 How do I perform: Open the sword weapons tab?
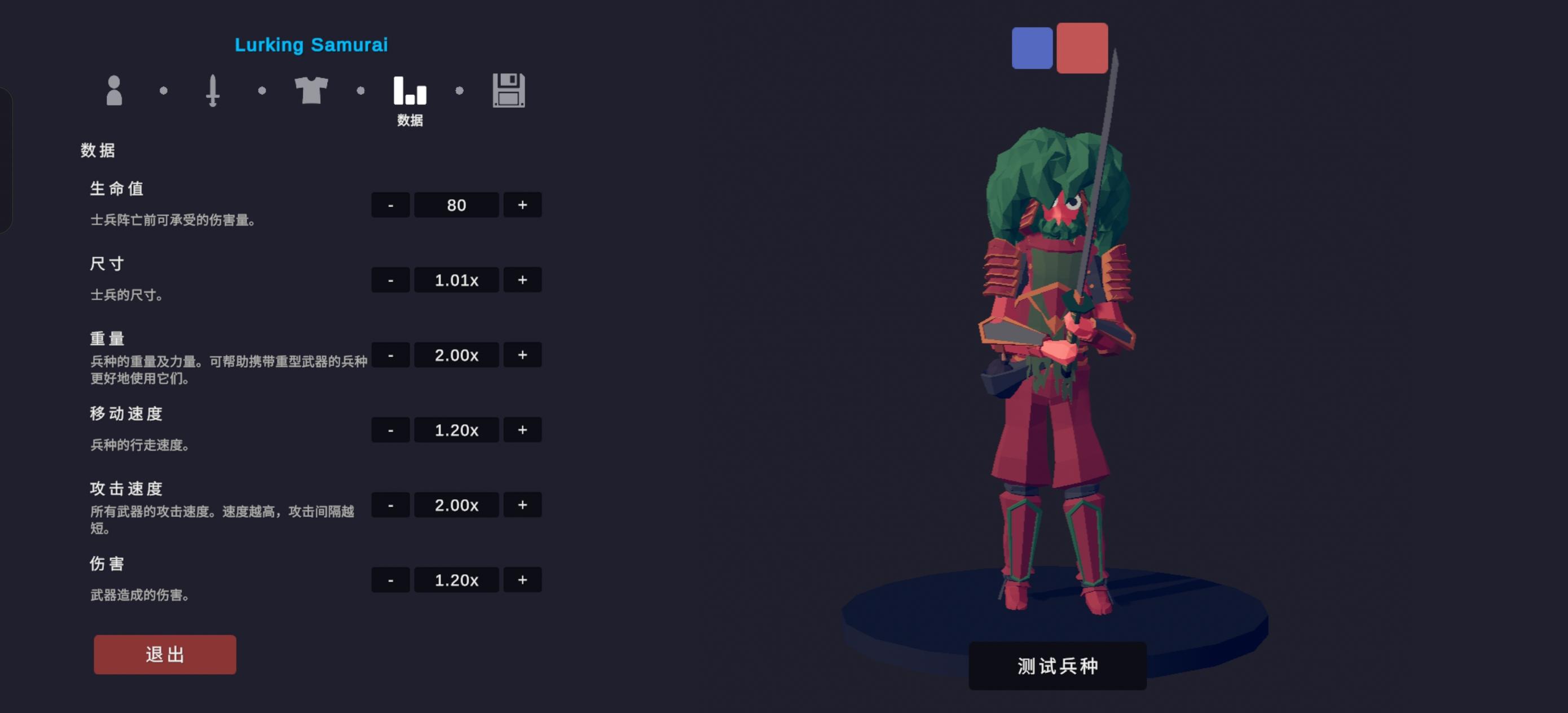click(x=213, y=91)
